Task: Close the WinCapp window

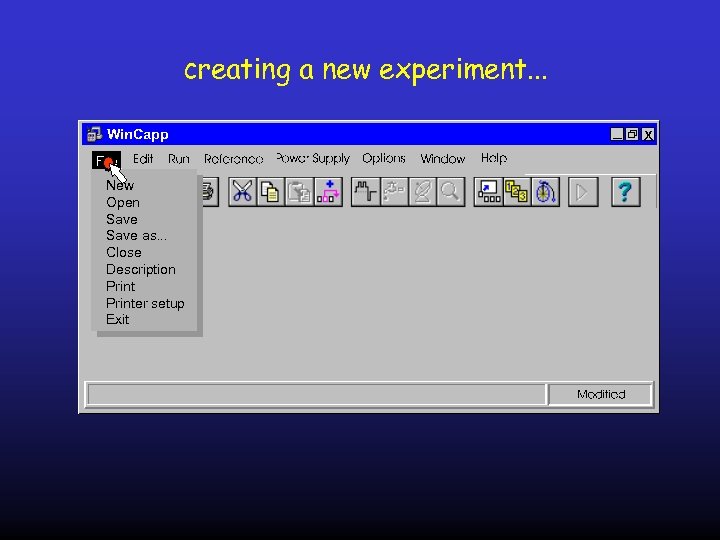Action: point(648,135)
